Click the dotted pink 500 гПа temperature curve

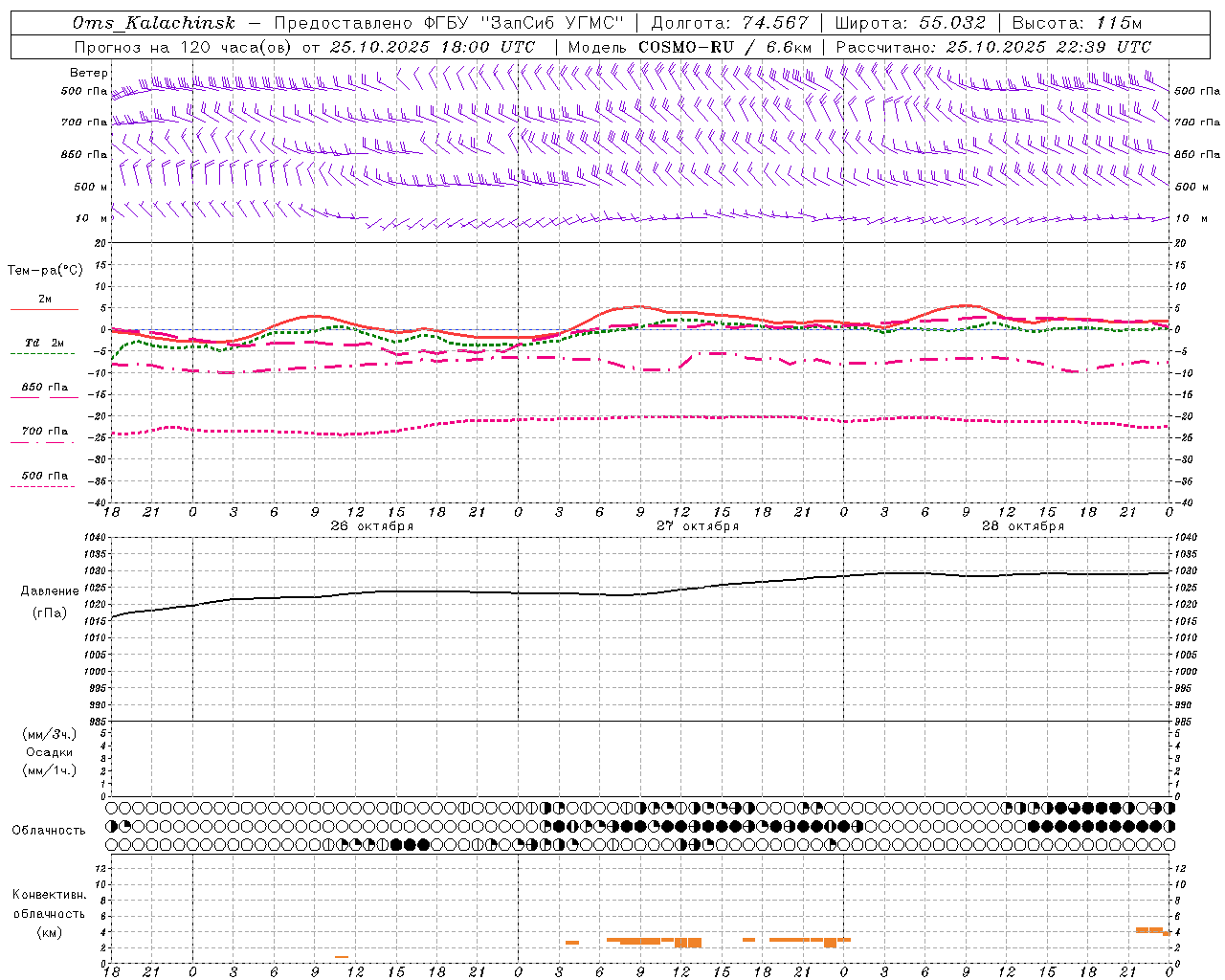pyautogui.click(x=640, y=417)
